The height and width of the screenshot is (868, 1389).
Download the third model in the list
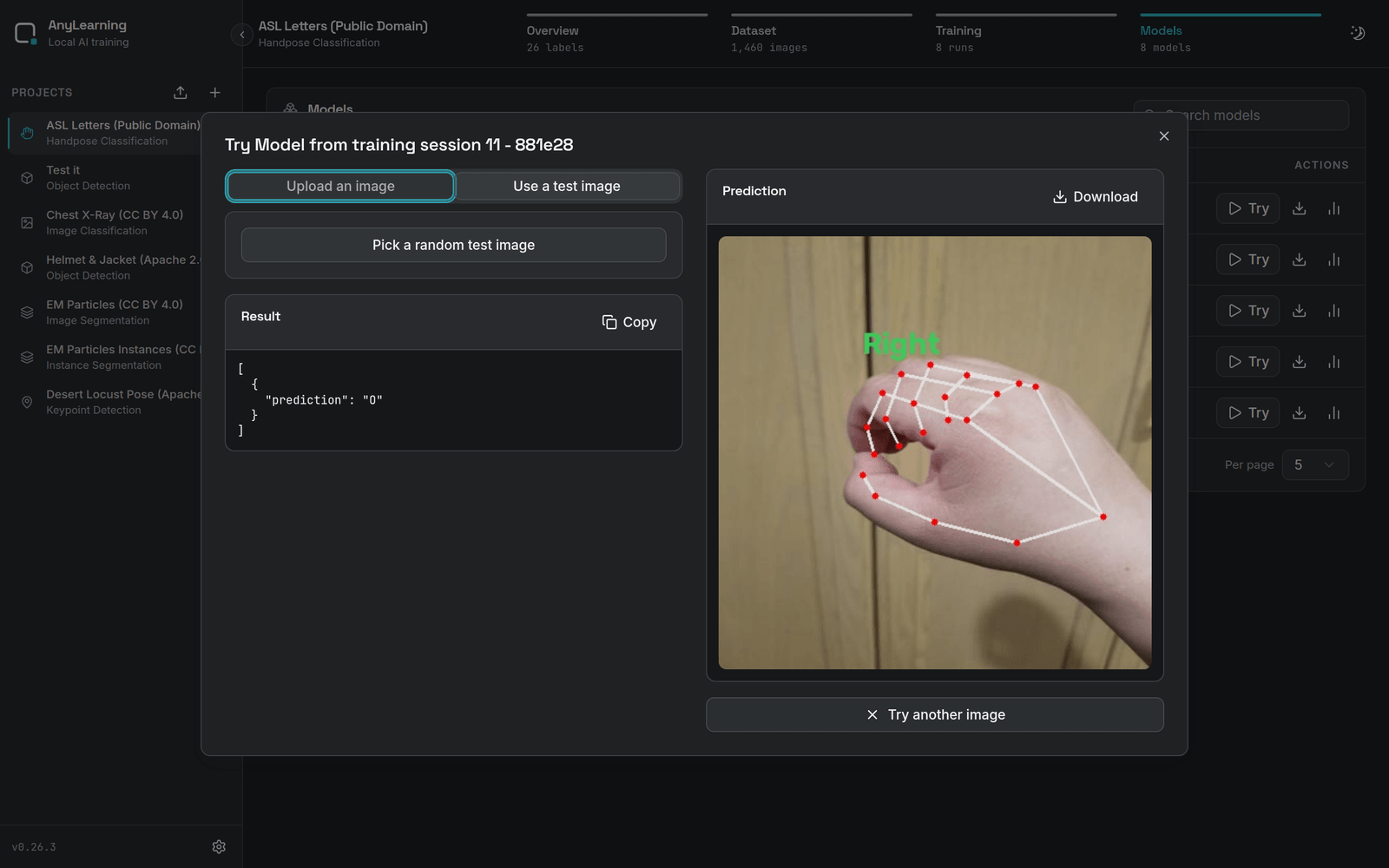point(1300,311)
